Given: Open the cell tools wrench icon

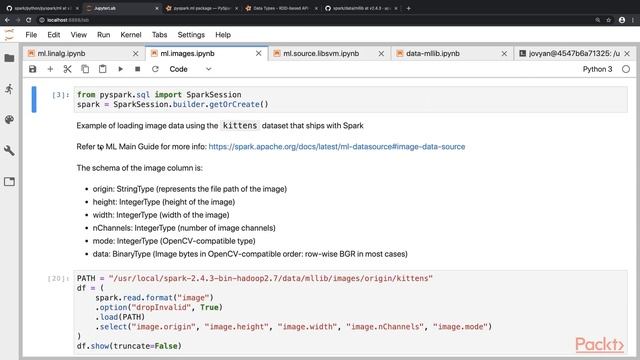Looking at the screenshot, I should tap(9, 151).
